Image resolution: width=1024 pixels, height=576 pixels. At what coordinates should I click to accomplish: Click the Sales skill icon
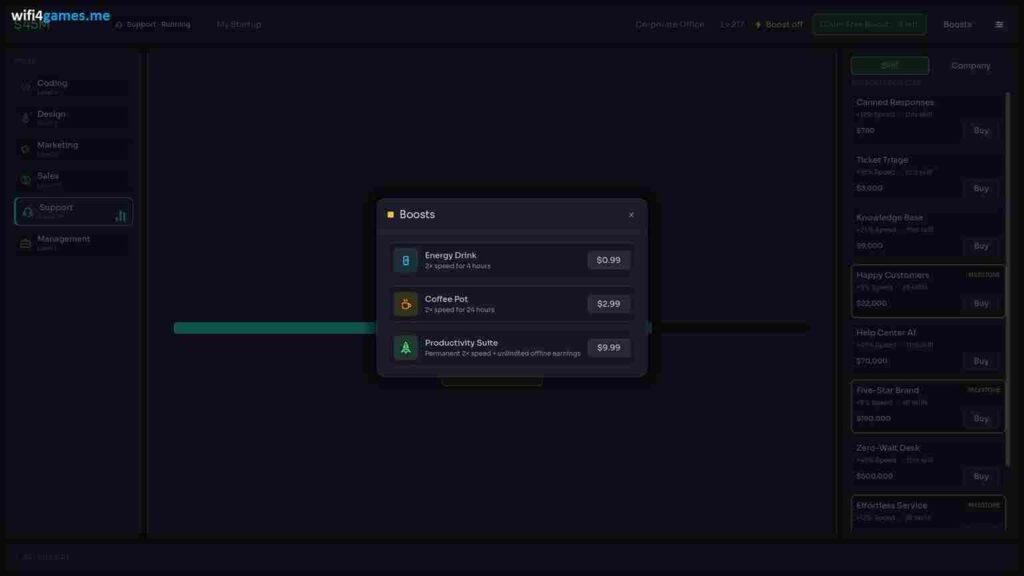(x=25, y=180)
